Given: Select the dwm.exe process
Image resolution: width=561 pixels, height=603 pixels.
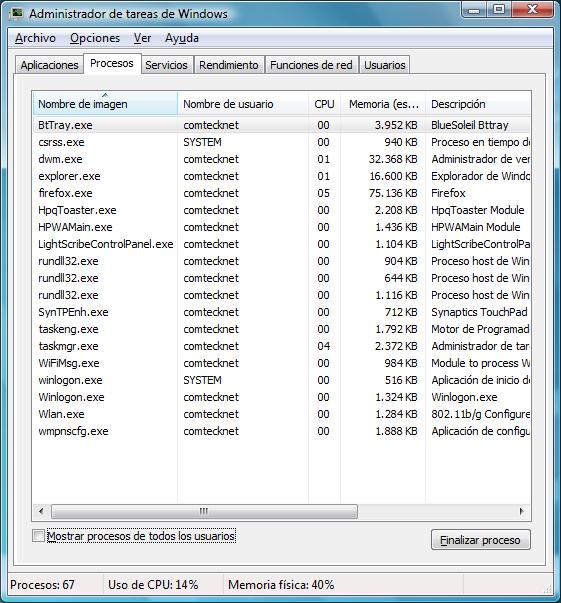Looking at the screenshot, I should (281, 159).
